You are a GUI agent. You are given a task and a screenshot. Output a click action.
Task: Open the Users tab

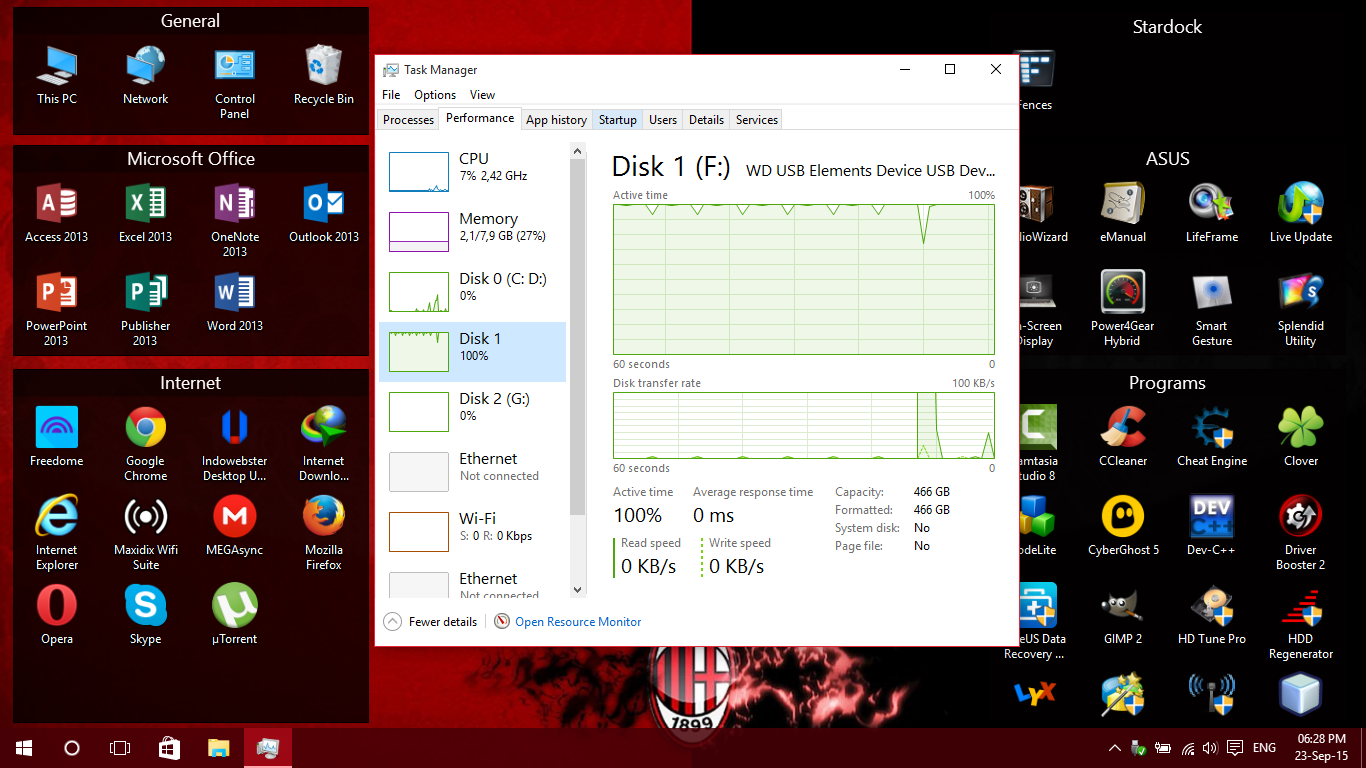coord(663,120)
